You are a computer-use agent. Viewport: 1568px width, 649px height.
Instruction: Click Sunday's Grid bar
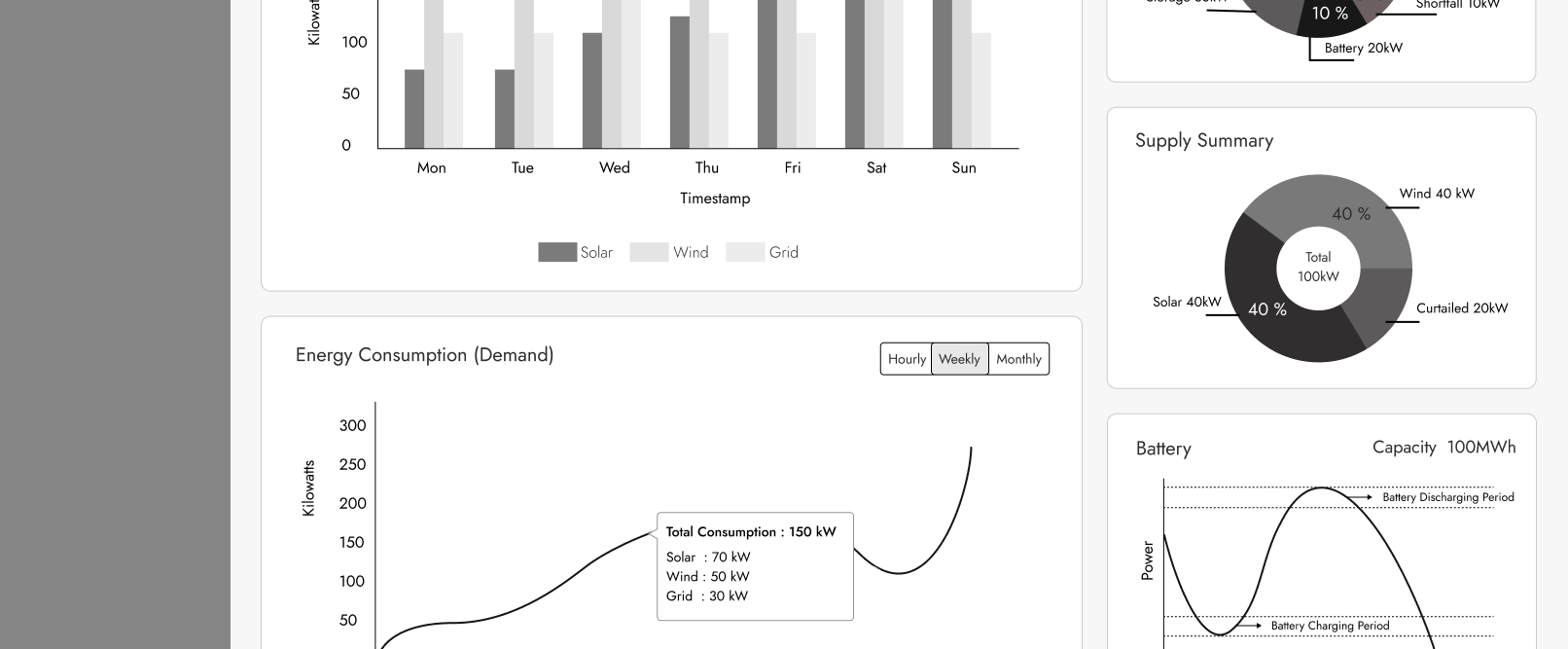980,90
